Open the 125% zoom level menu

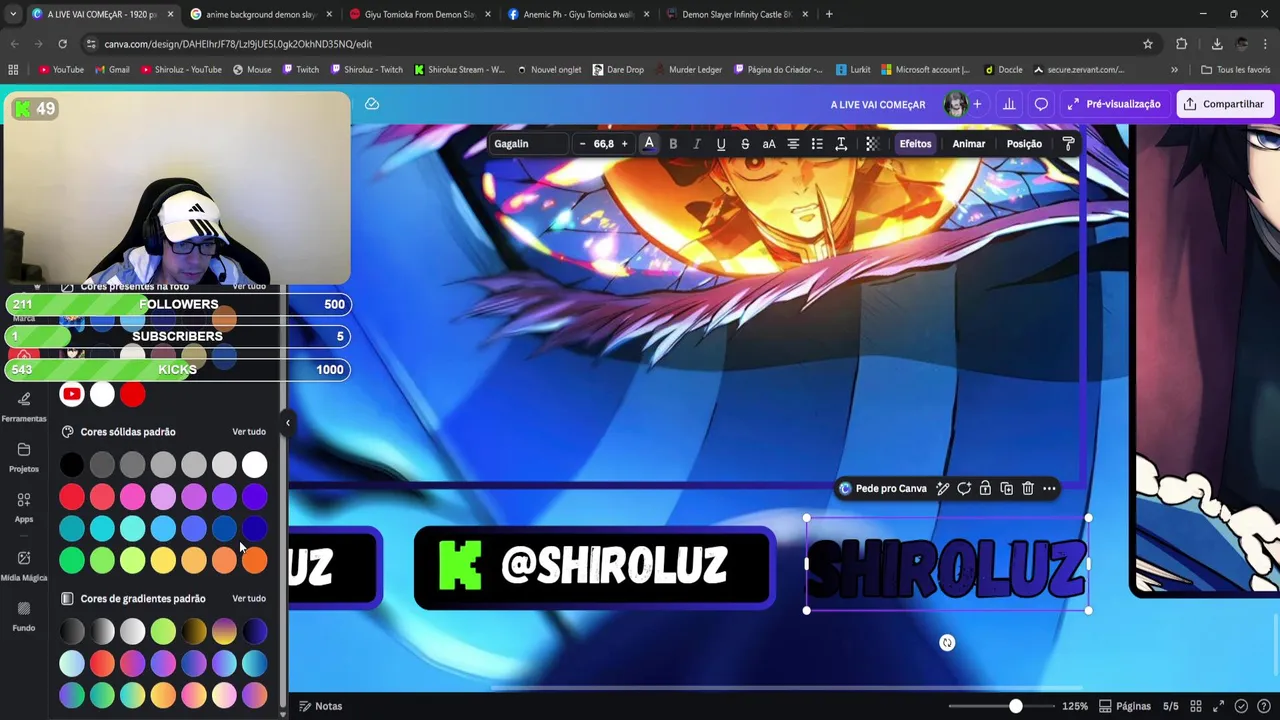(x=1075, y=706)
